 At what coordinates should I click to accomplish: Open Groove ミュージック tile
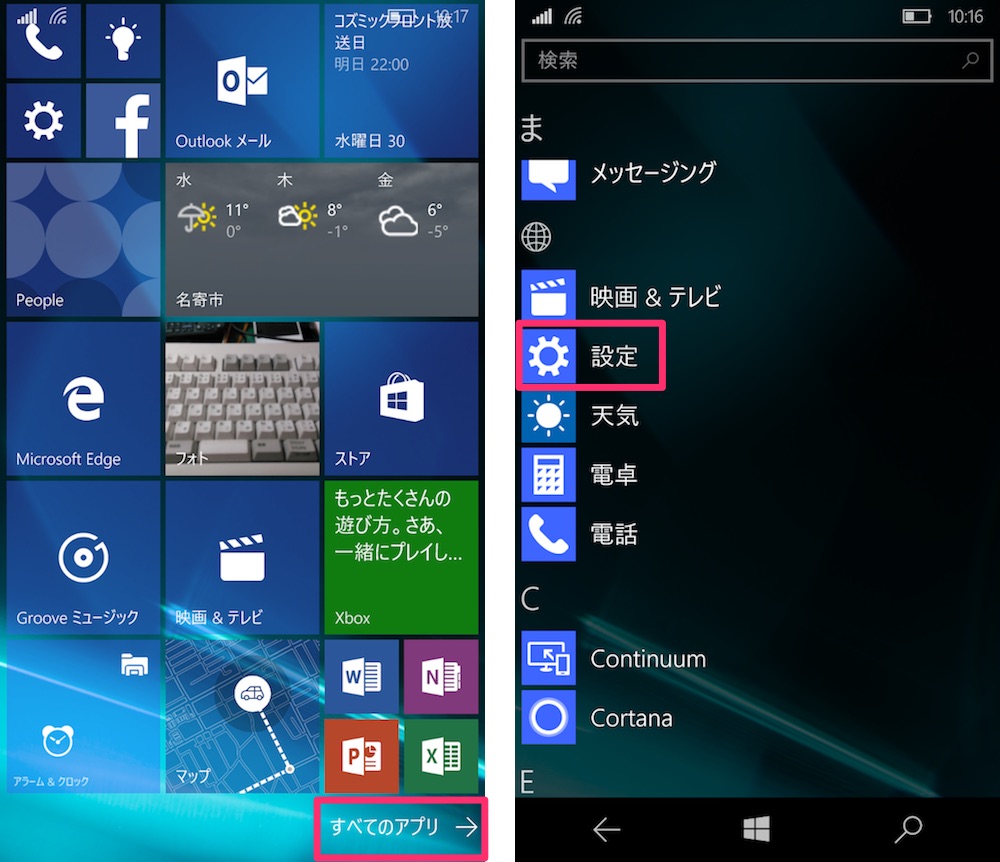point(83,557)
